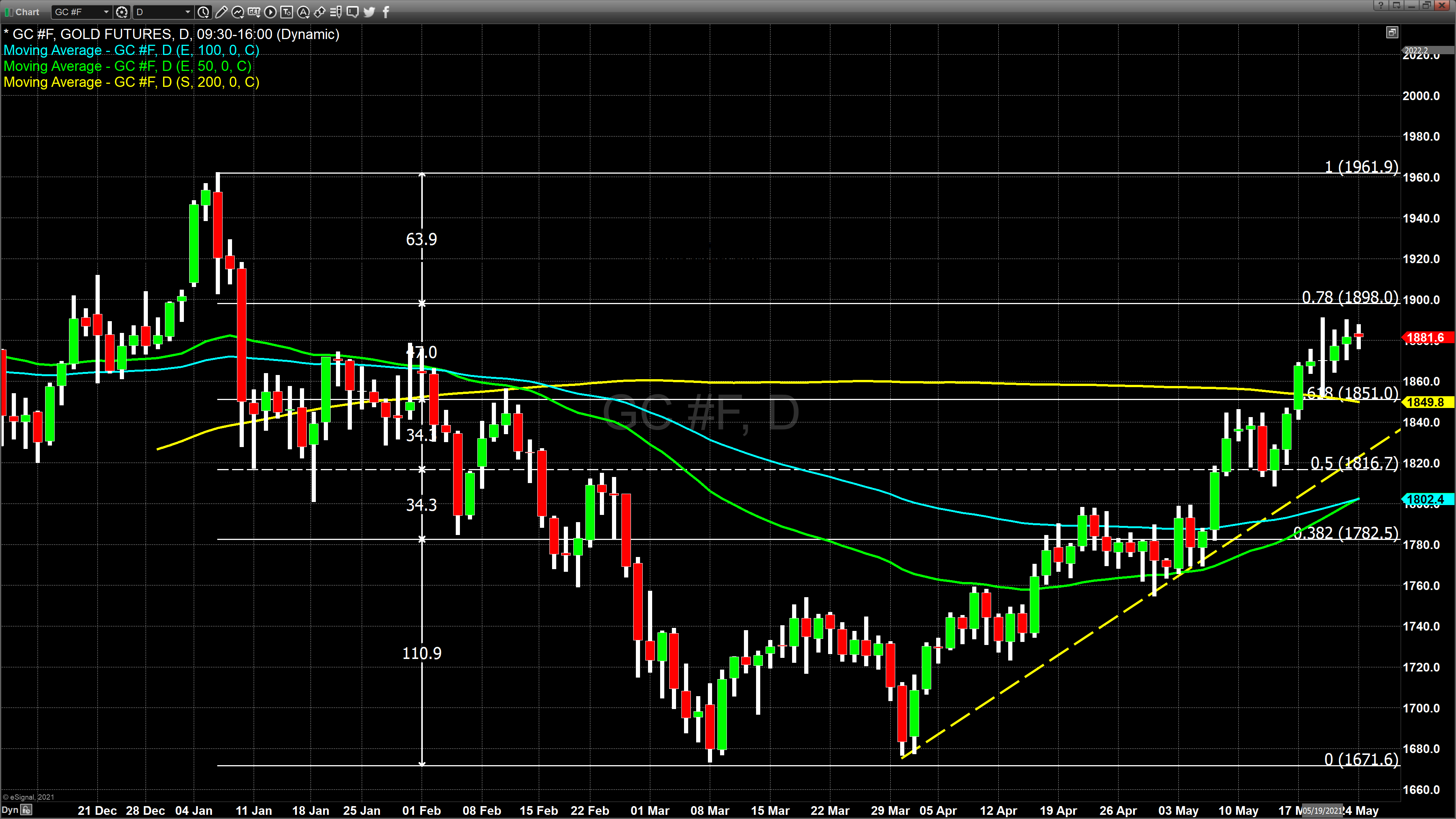Open the symbol settings gear dropdown
The image size is (1456, 819).
click(121, 12)
